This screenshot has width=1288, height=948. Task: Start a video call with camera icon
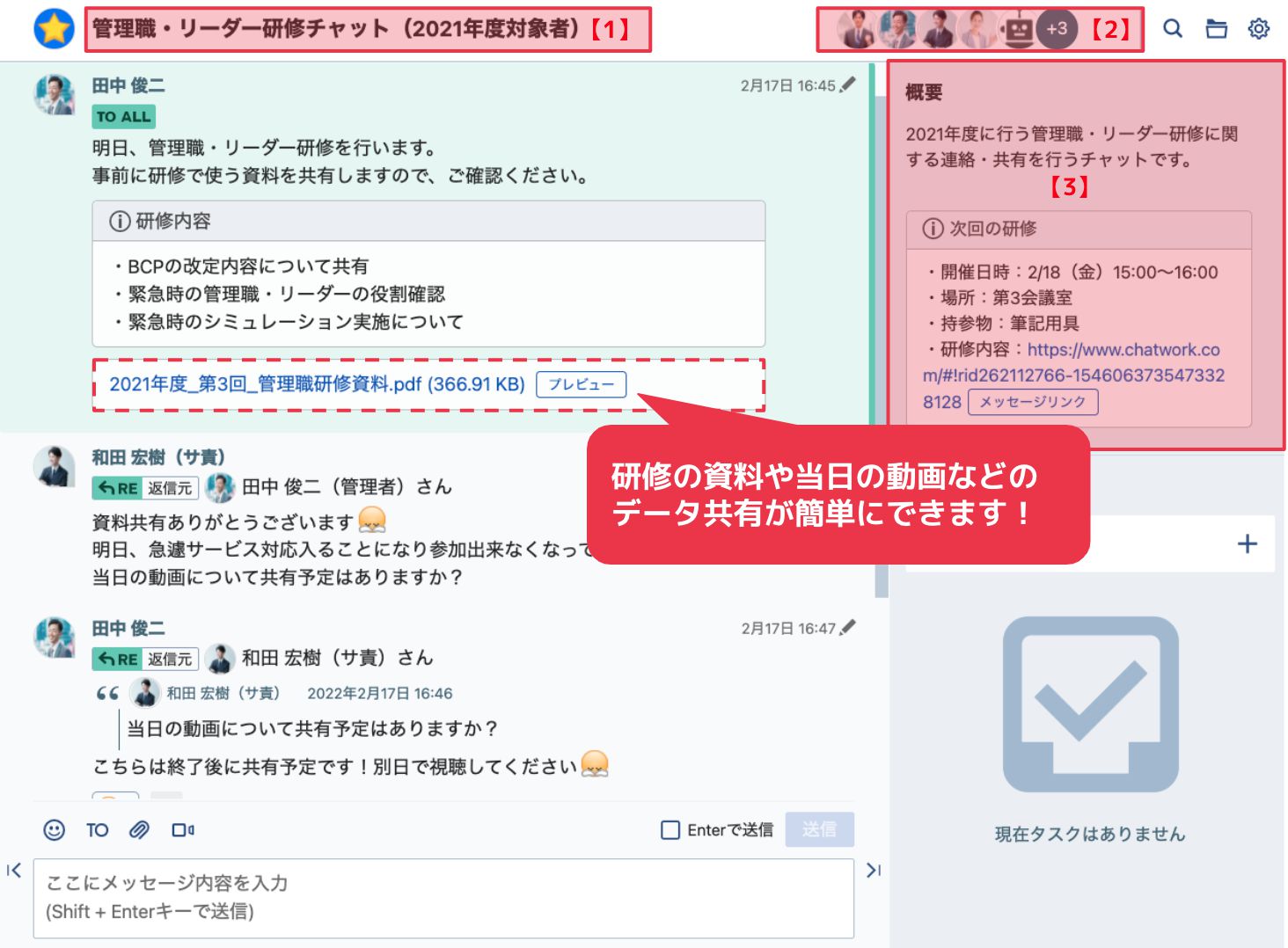[x=183, y=830]
